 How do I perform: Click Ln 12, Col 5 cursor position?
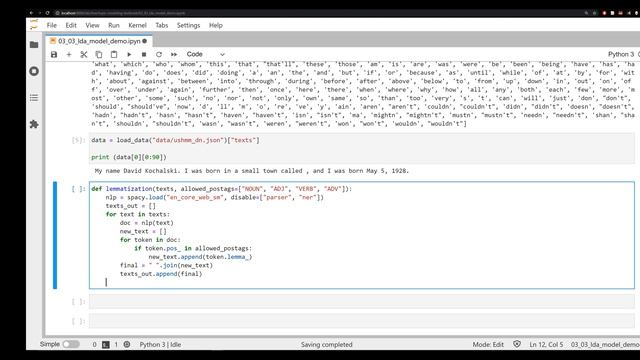(x=546, y=344)
